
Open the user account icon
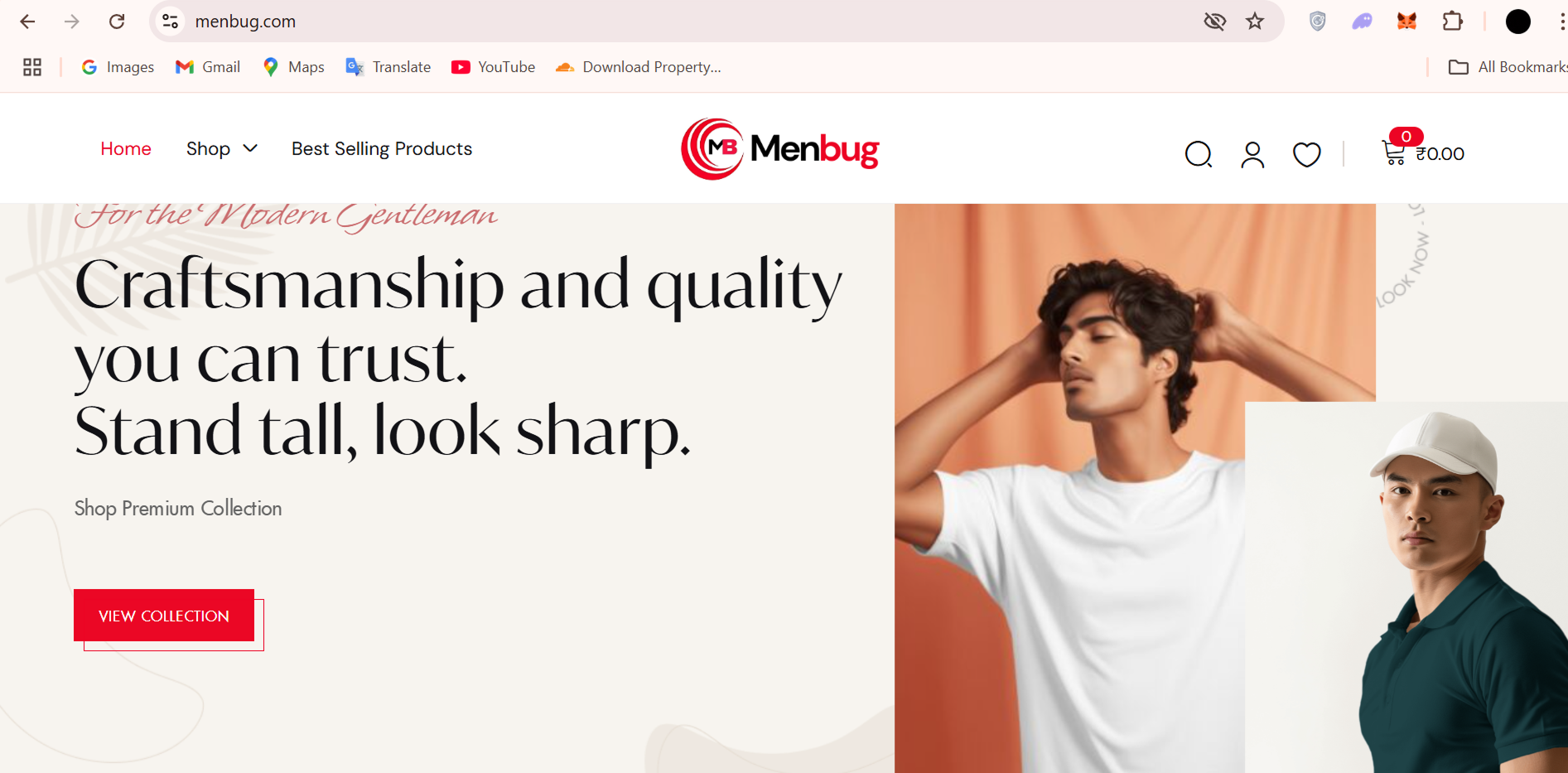(x=1252, y=154)
